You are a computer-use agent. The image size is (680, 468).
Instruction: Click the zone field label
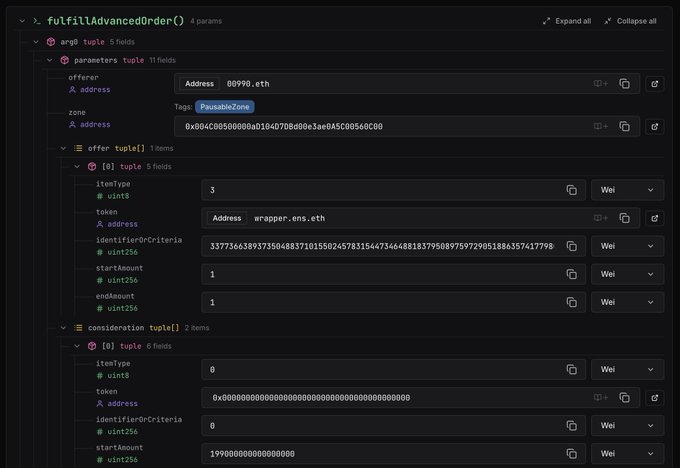77,112
